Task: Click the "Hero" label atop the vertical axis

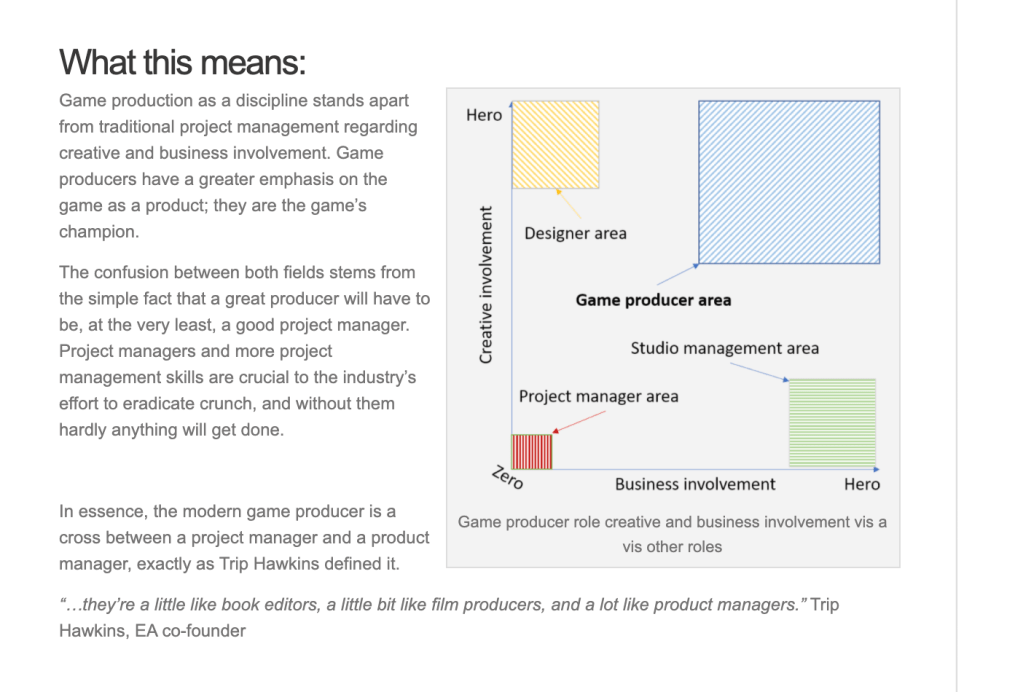Action: coord(484,115)
